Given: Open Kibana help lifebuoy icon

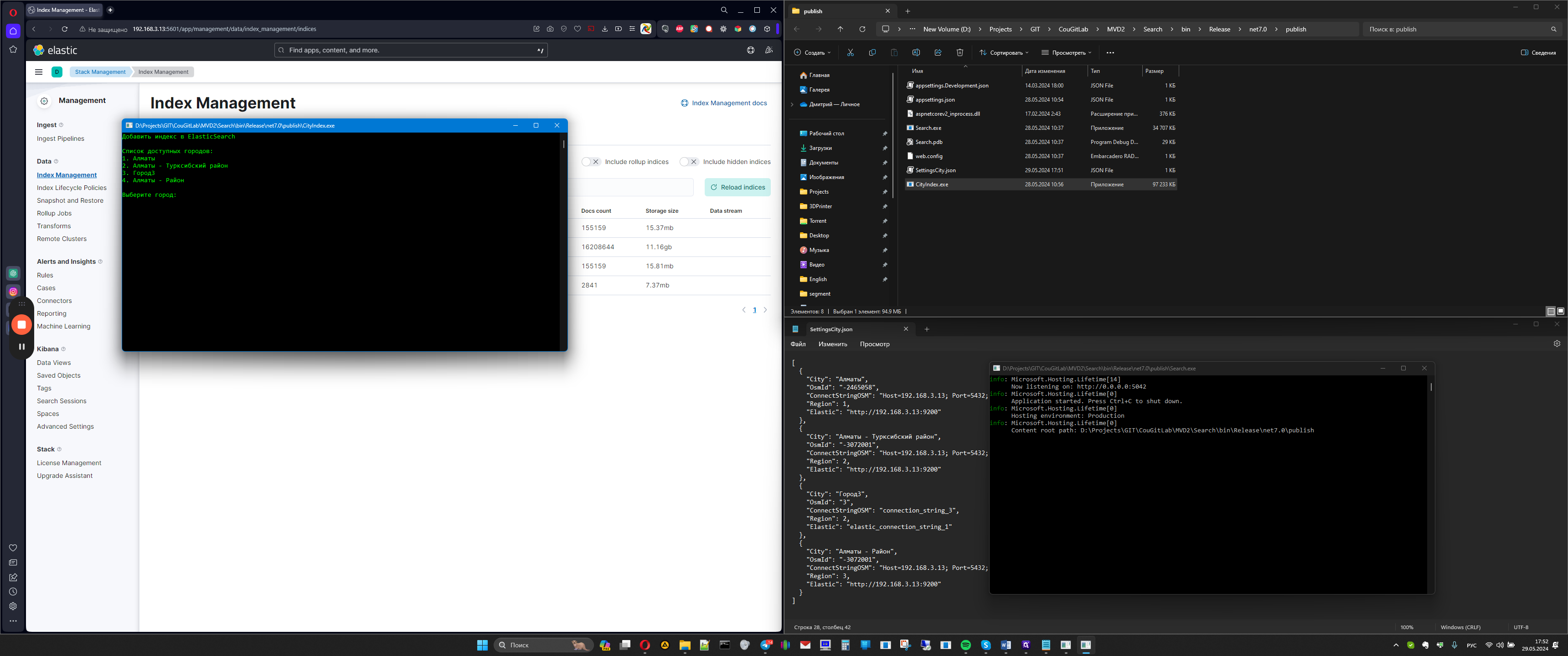Looking at the screenshot, I should tap(751, 50).
